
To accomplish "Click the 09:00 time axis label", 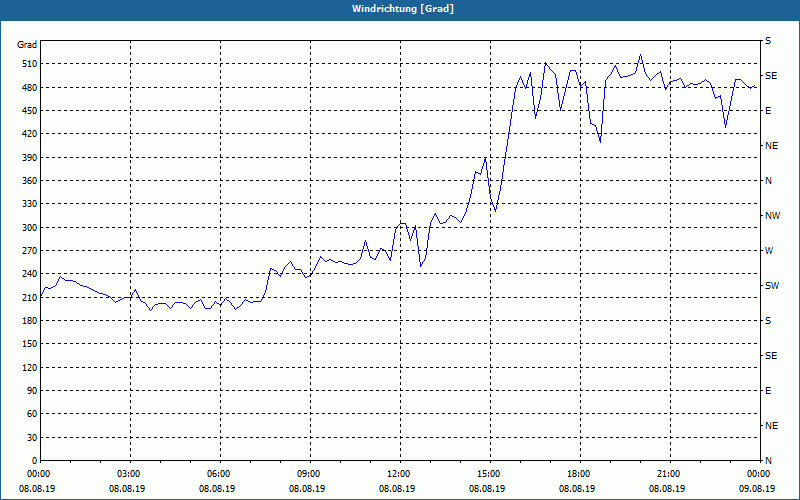I will pos(310,473).
